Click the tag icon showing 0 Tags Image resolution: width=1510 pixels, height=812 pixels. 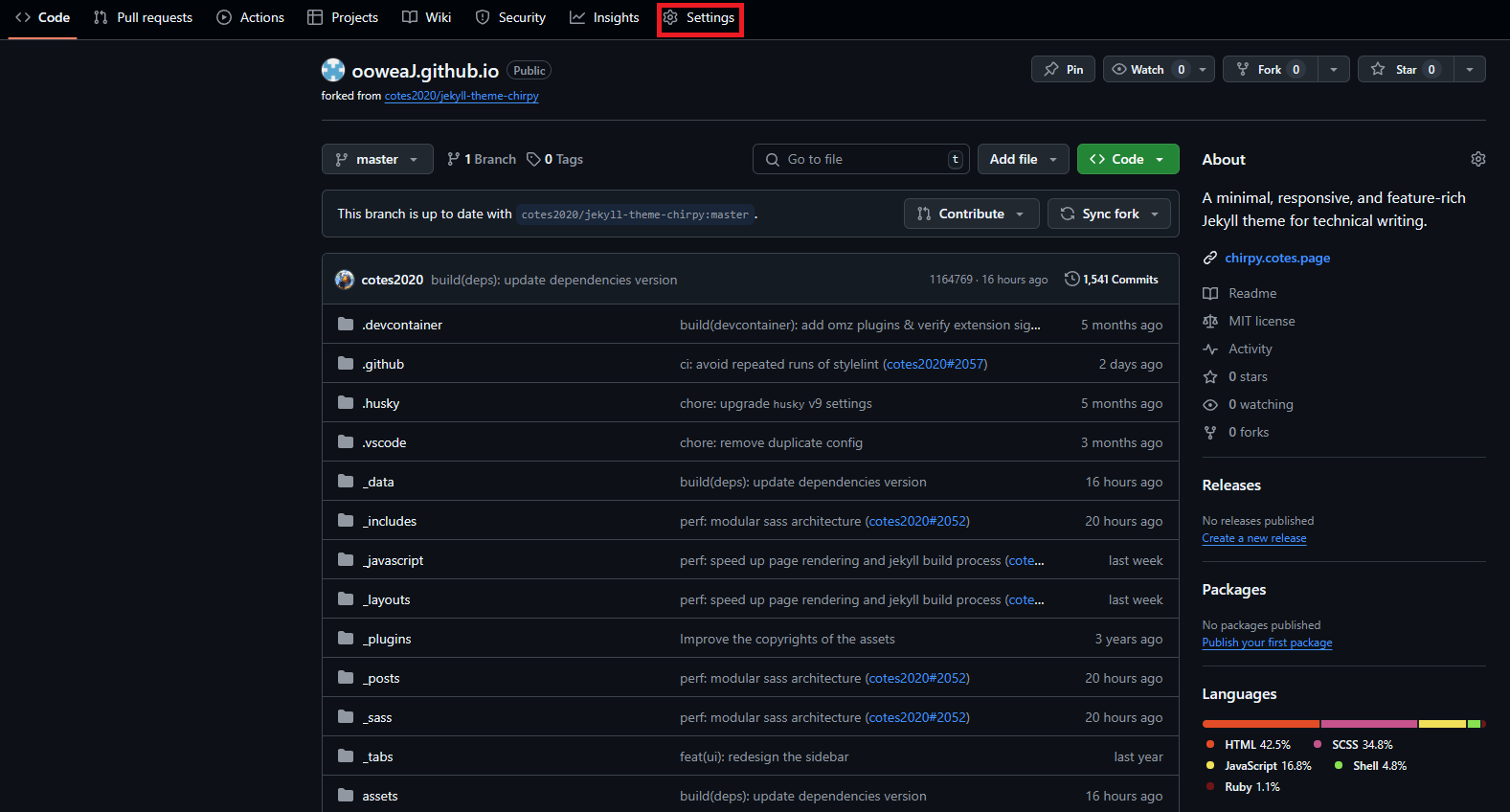click(x=533, y=159)
